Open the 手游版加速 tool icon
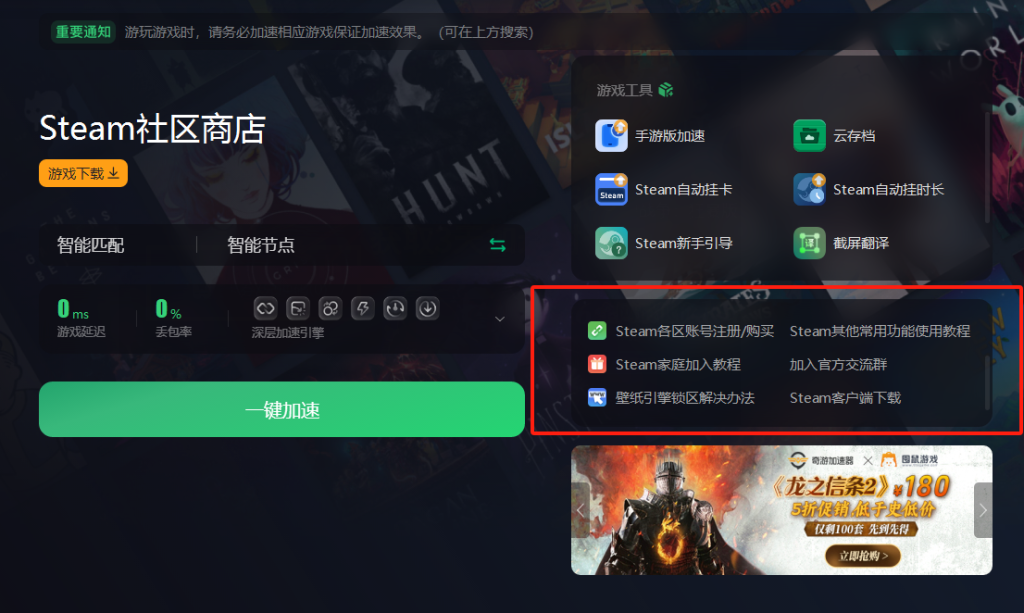Viewport: 1024px width, 613px height. pyautogui.click(x=611, y=136)
